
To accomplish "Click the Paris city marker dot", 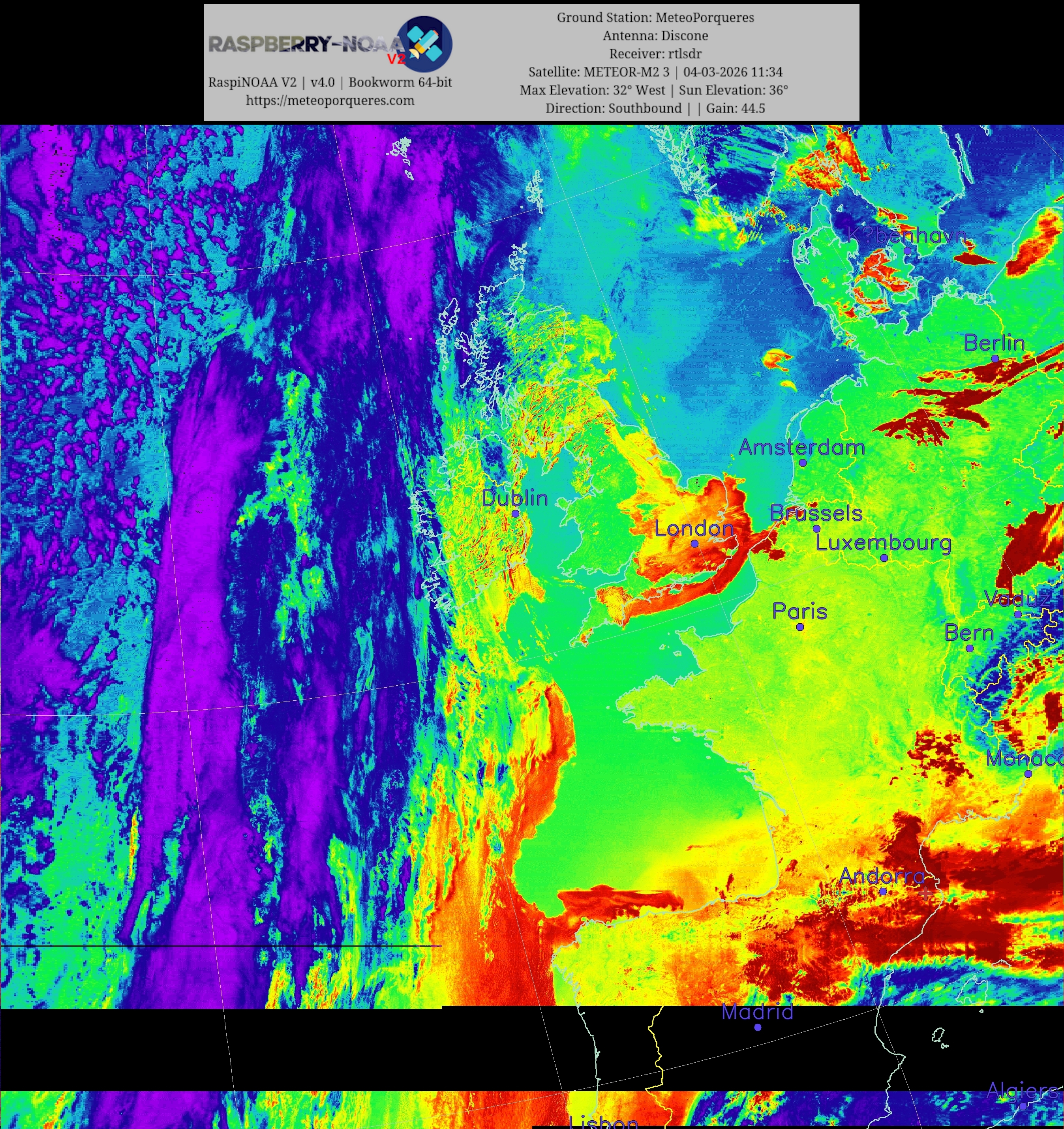I will (x=800, y=627).
